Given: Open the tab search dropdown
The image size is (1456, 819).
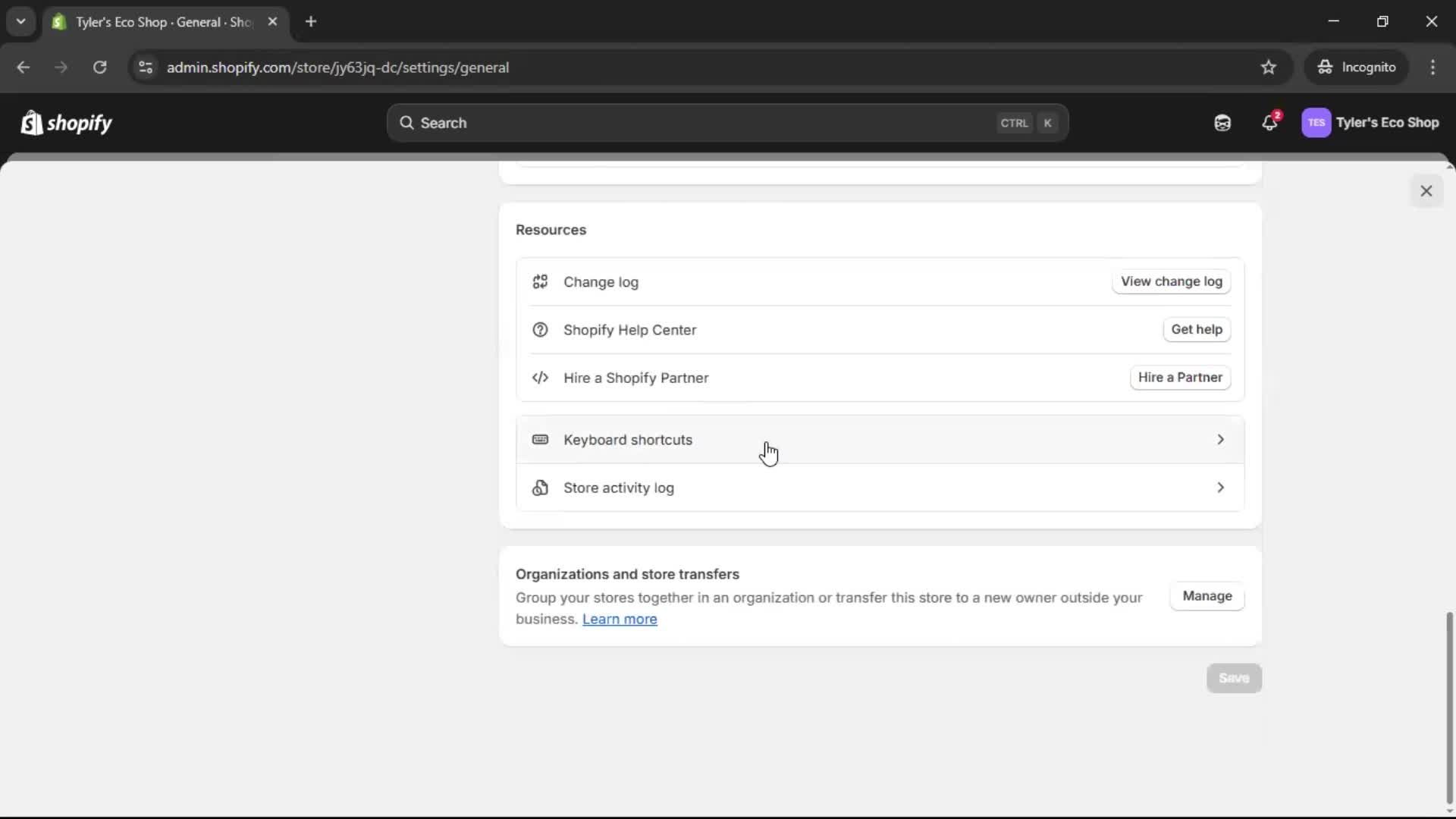Looking at the screenshot, I should click(x=20, y=21).
